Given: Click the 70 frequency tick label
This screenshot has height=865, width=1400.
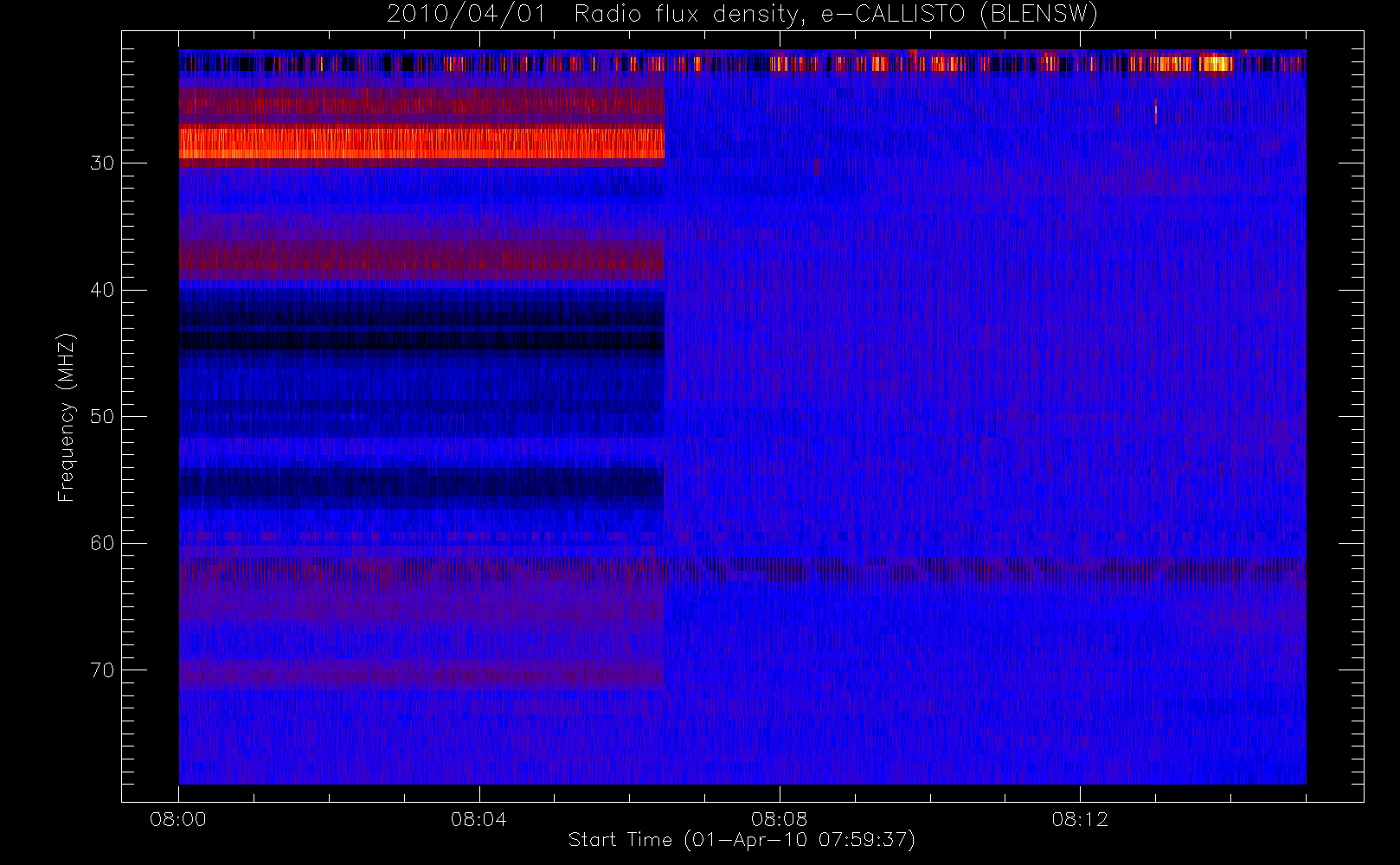Looking at the screenshot, I should (x=102, y=670).
